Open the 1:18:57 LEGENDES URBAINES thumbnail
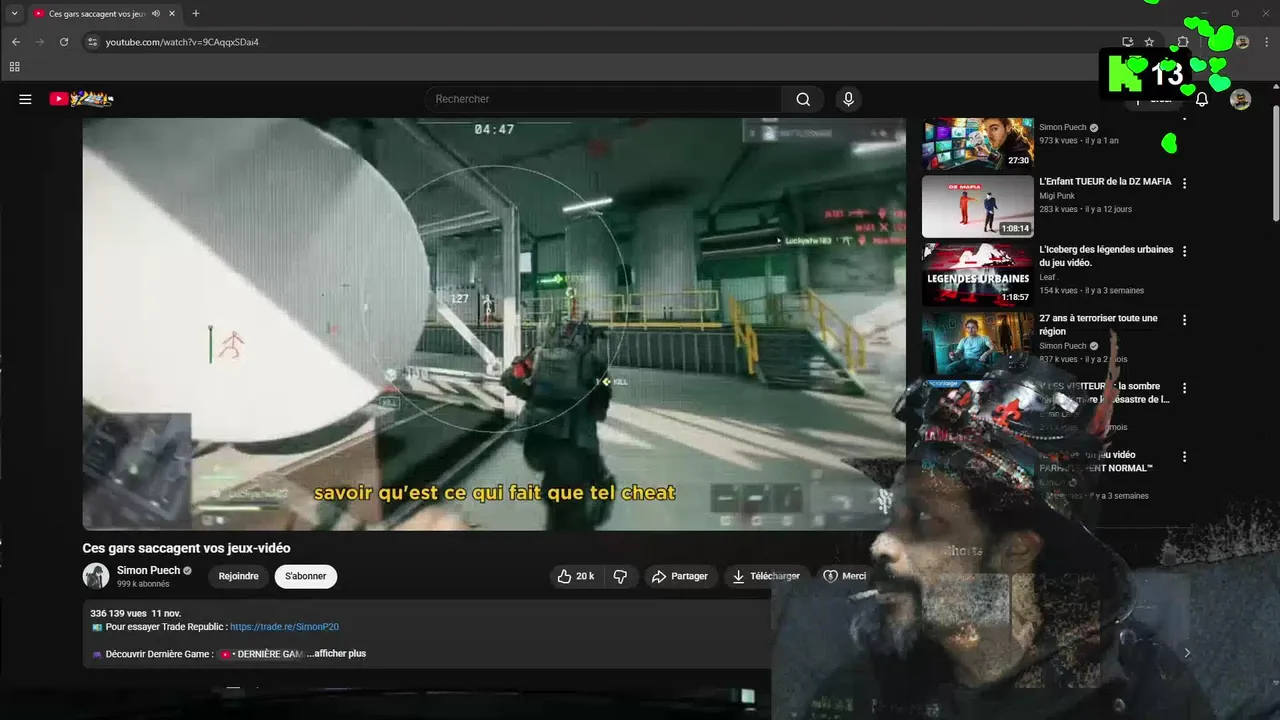 (x=977, y=275)
